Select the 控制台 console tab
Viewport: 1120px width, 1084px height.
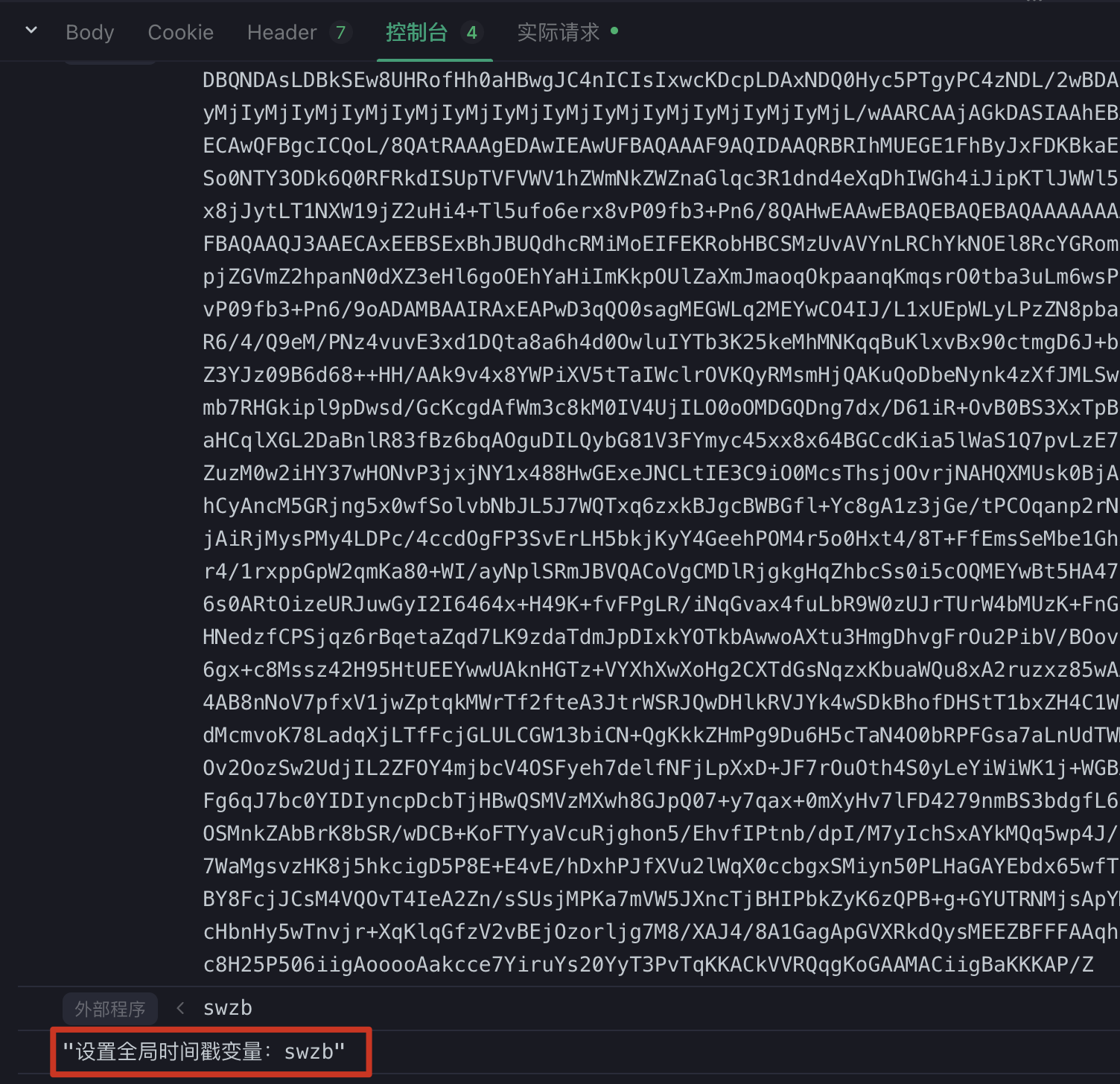[416, 33]
